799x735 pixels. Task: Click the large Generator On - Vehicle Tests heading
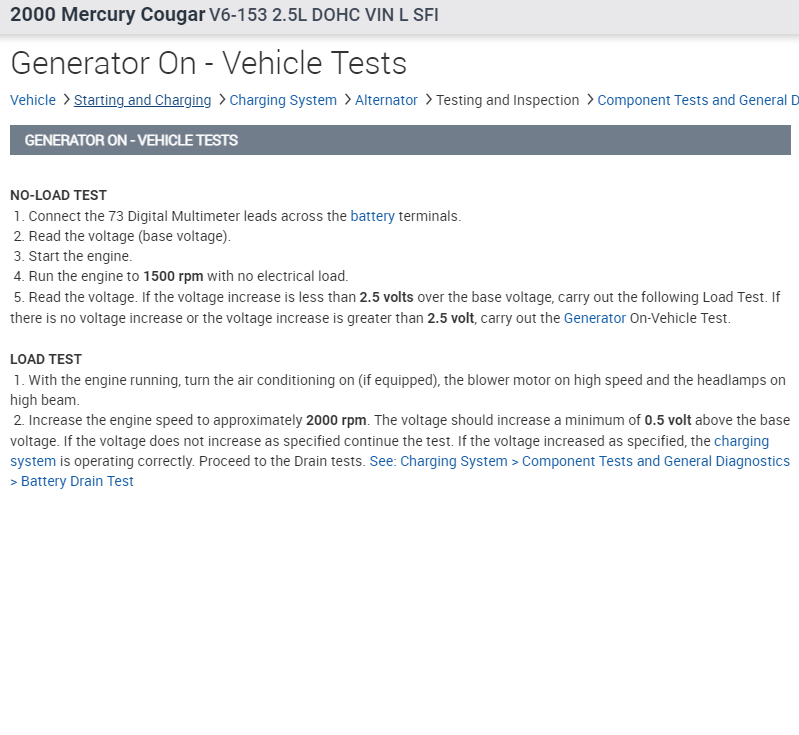[x=208, y=64]
